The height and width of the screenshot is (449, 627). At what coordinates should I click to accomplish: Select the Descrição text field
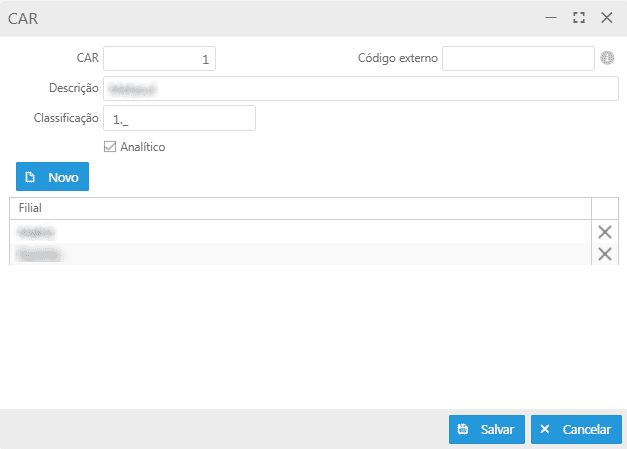[360, 89]
